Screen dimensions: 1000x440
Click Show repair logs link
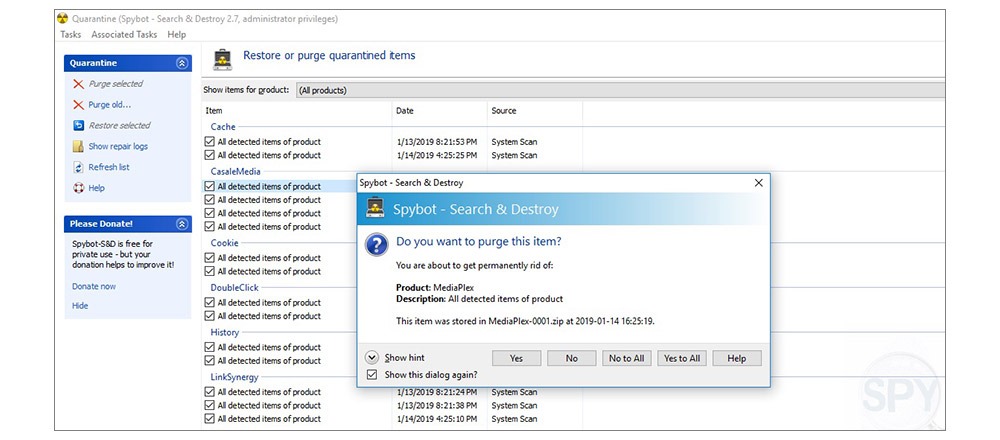[118, 147]
